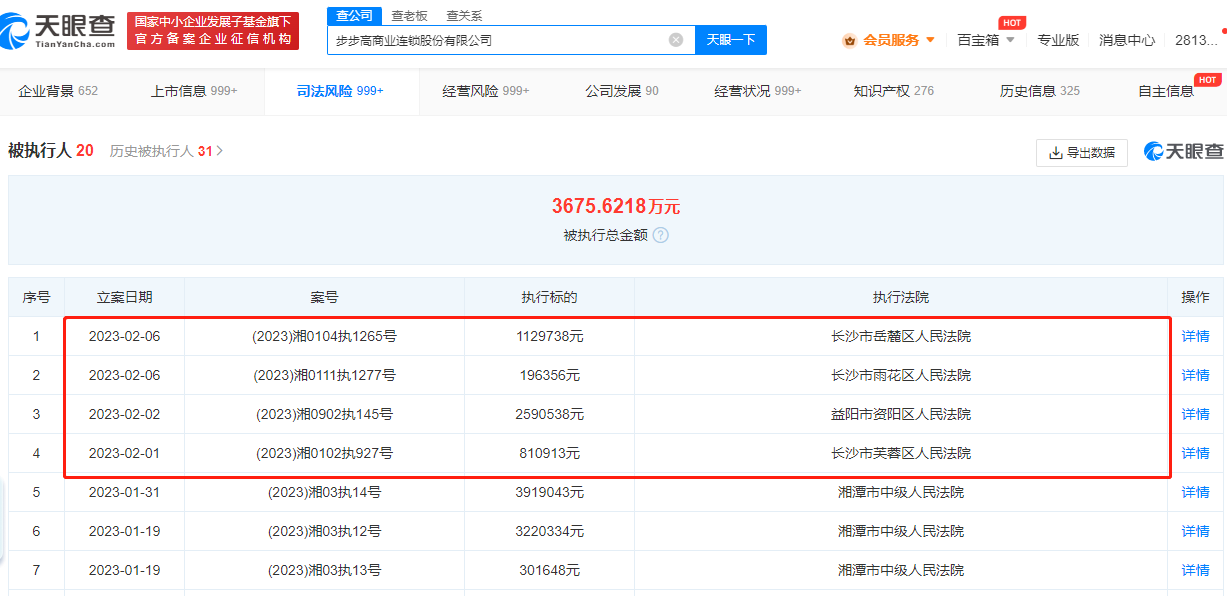Open 详情 for case 湘03执14号

pyautogui.click(x=1195, y=493)
